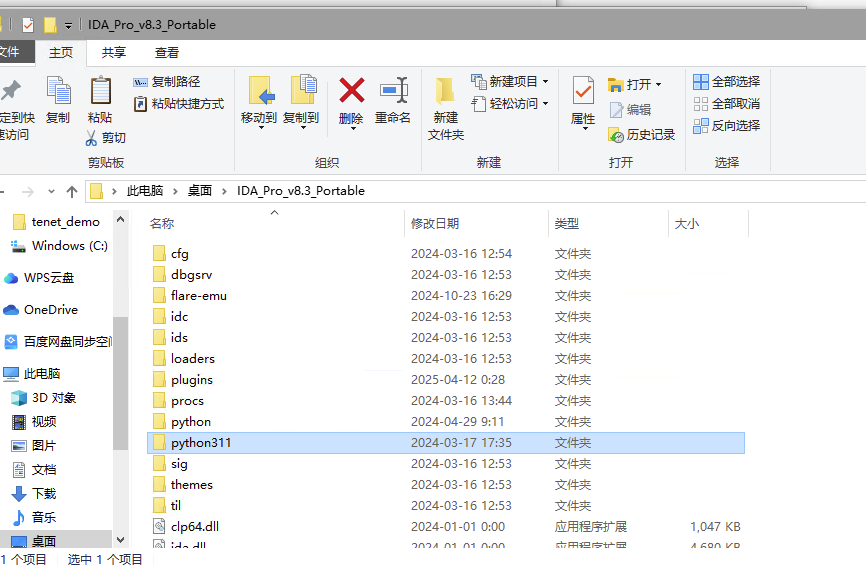
Task: Click the Copy (复制) ribbon icon
Action: click(58, 100)
